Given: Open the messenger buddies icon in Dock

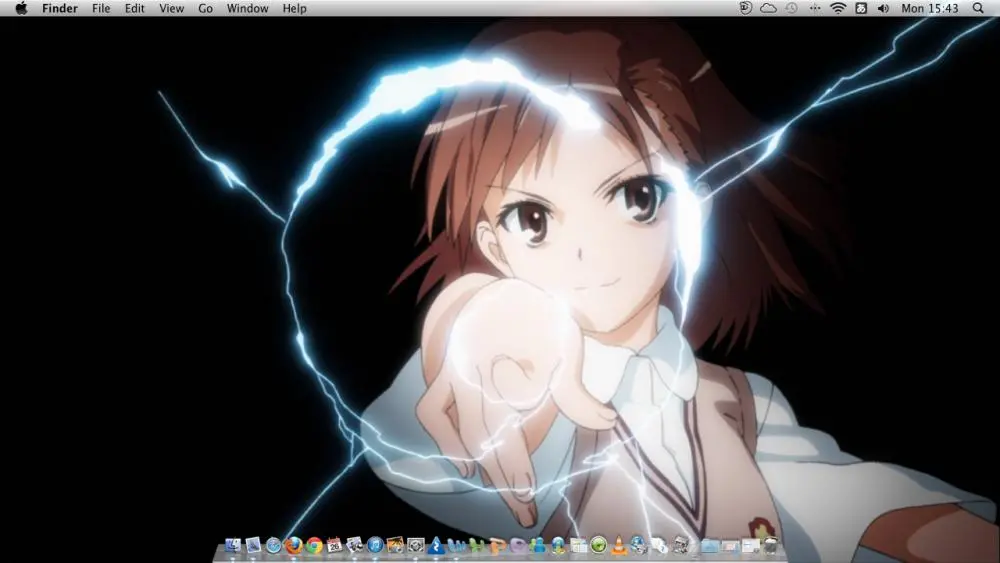Looking at the screenshot, I should tap(538, 545).
